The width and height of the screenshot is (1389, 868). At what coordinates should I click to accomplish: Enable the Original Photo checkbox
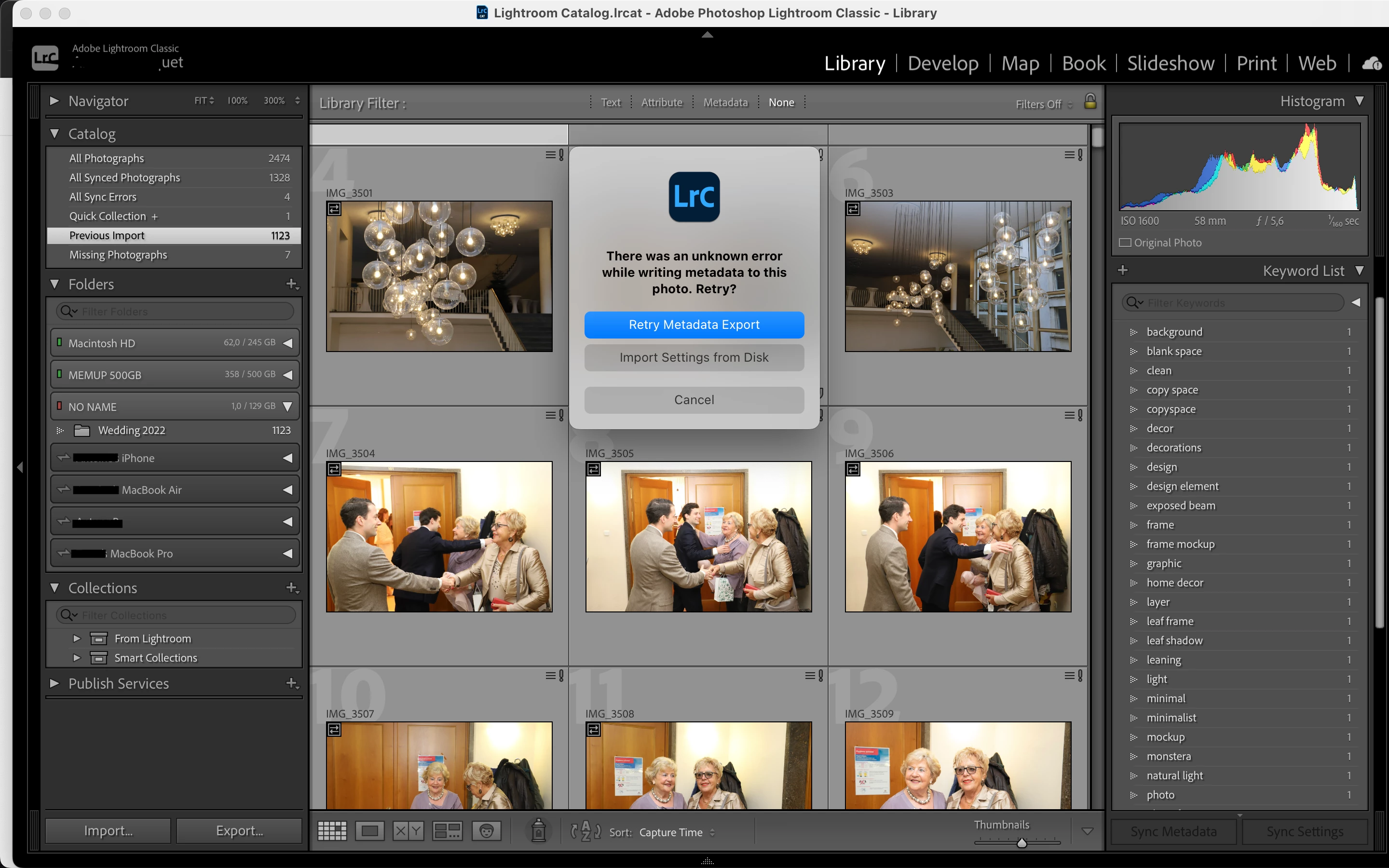[1125, 243]
